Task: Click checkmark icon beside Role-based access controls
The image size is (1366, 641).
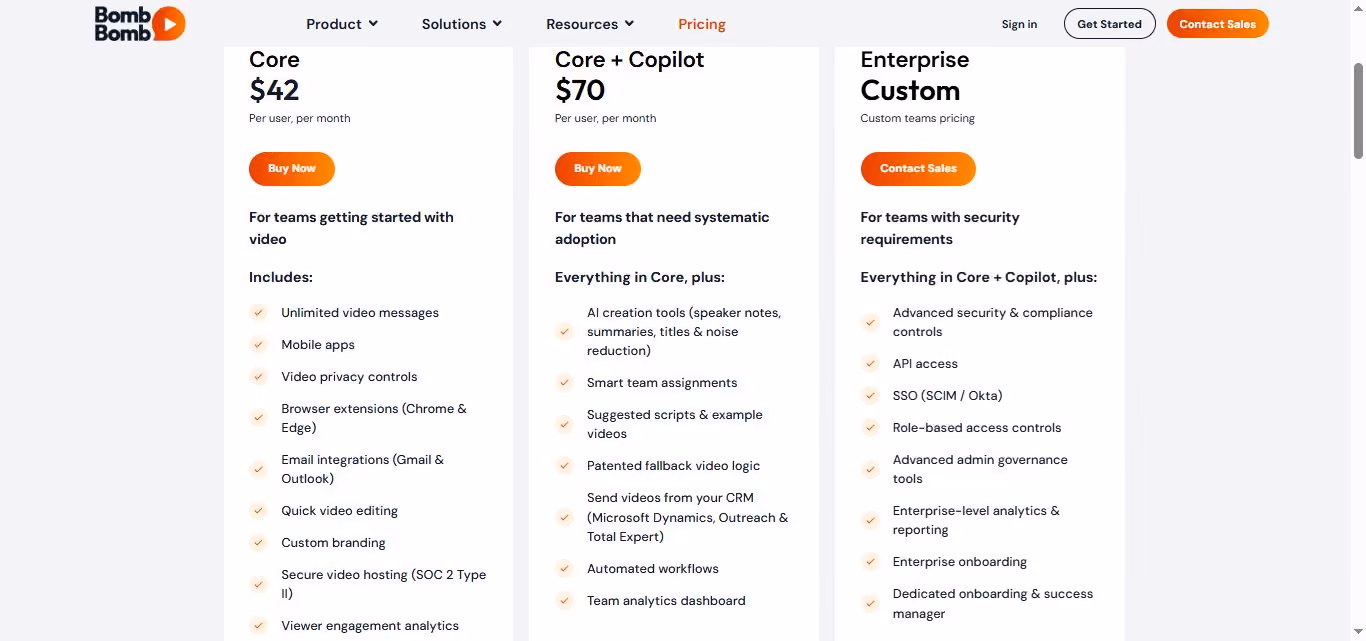Action: click(x=870, y=427)
